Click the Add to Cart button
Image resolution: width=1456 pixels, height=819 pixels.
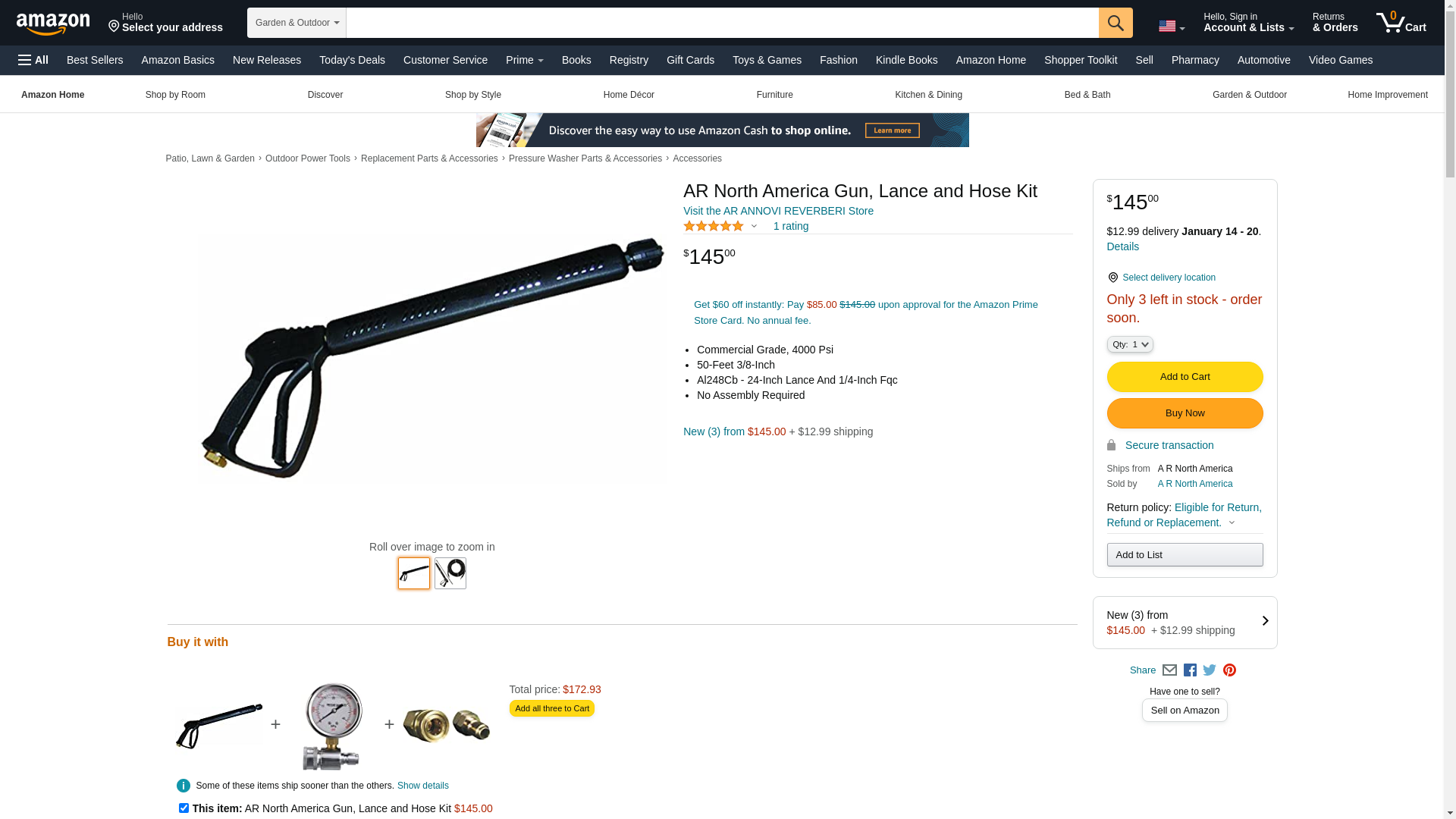pos(1185,377)
